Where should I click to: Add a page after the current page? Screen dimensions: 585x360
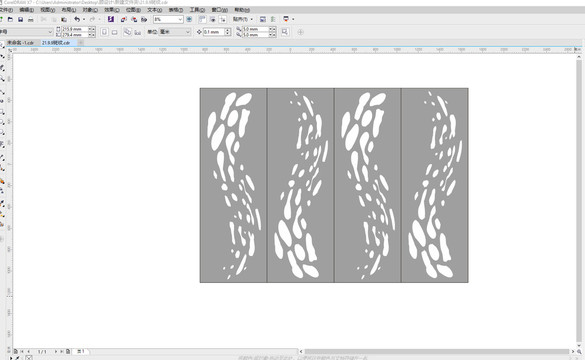click(x=68, y=351)
